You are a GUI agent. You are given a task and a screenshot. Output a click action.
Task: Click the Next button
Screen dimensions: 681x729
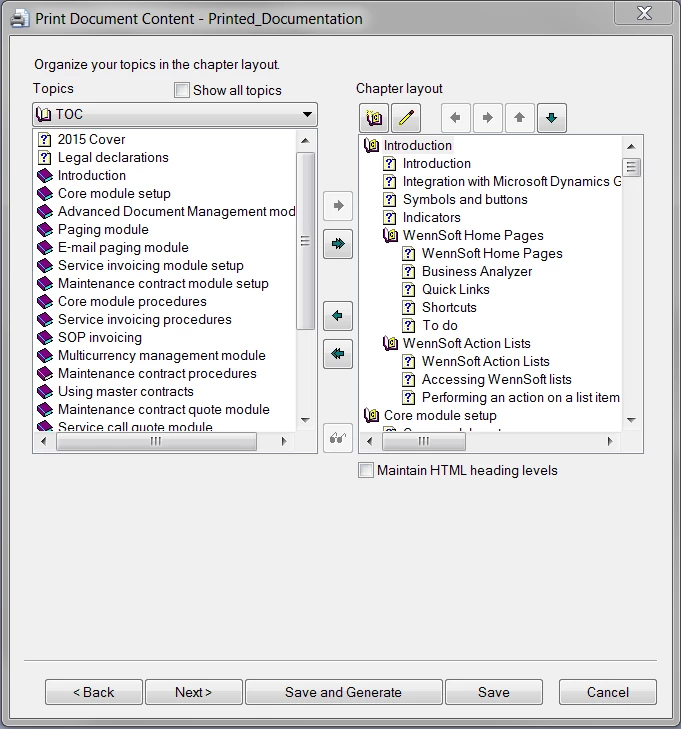(x=194, y=692)
